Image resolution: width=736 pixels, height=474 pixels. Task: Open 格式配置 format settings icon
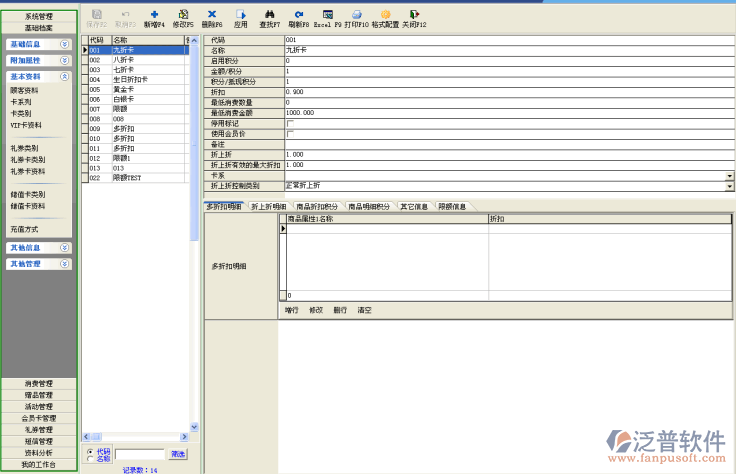click(385, 13)
